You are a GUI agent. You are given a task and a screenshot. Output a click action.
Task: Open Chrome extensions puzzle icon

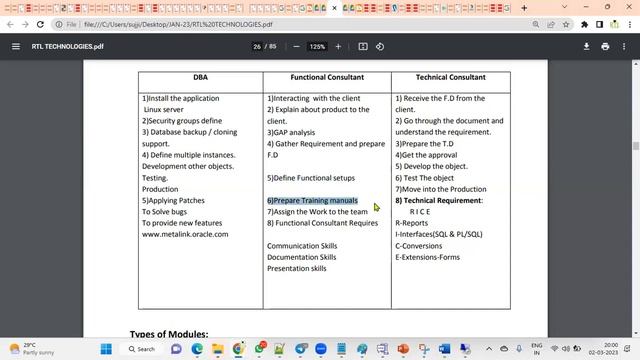[584, 24]
